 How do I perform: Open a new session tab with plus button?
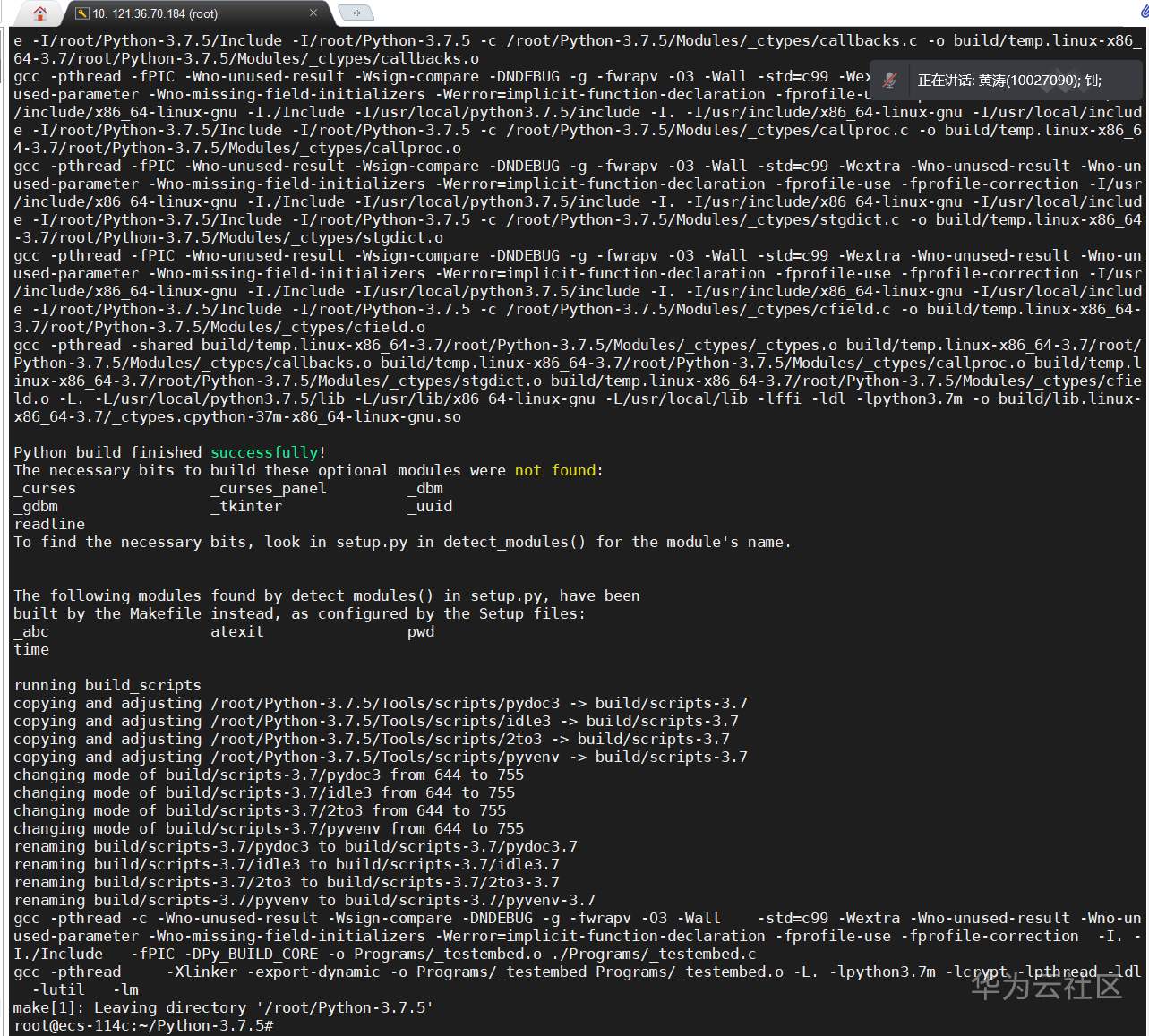356,13
